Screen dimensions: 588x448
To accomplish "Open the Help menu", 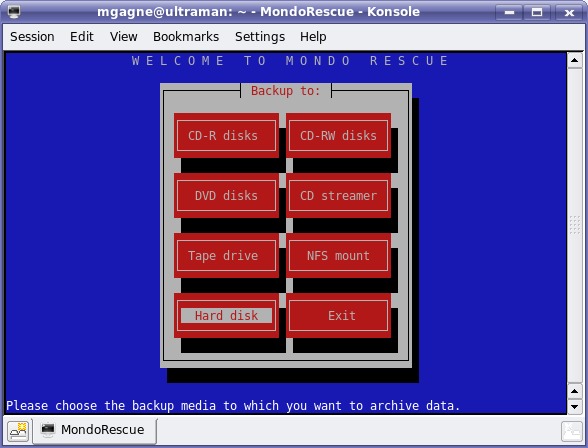I will [313, 37].
